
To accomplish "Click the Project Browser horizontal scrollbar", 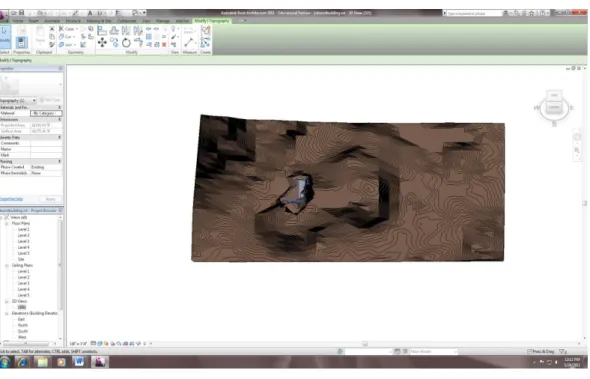I will click(x=26, y=344).
